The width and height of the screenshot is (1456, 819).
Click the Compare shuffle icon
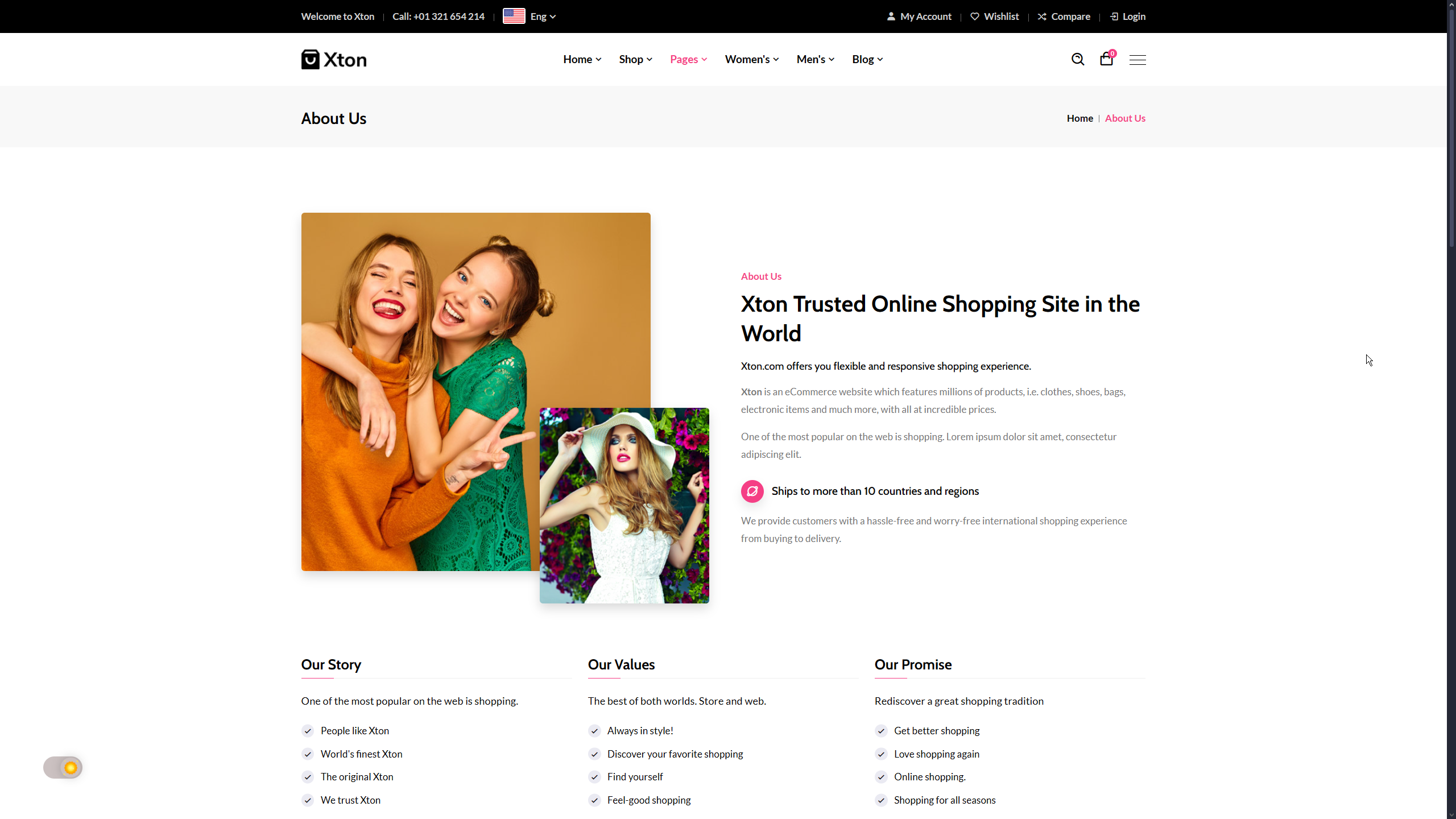pos(1042,16)
